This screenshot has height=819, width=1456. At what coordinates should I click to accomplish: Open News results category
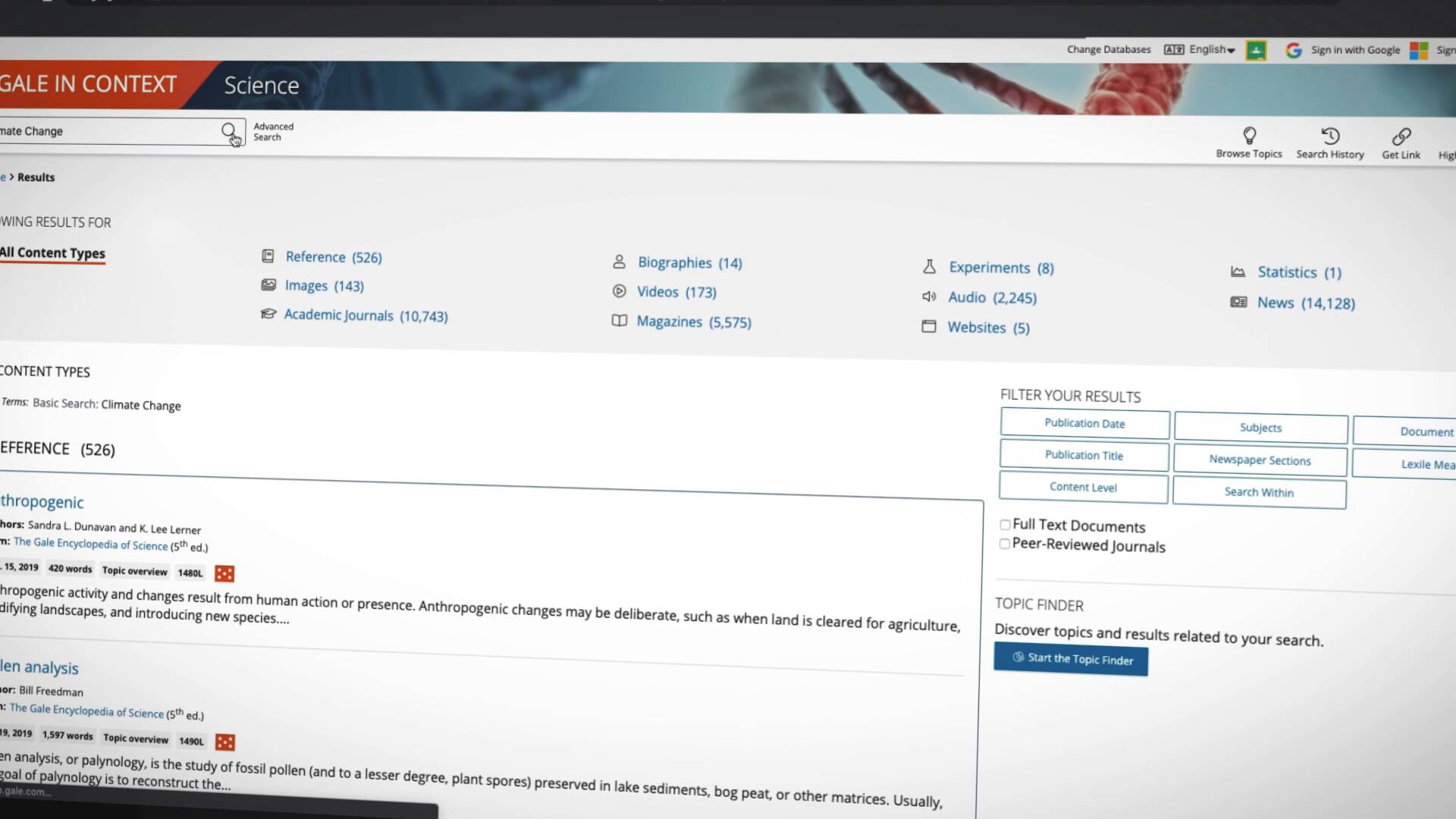[1305, 303]
